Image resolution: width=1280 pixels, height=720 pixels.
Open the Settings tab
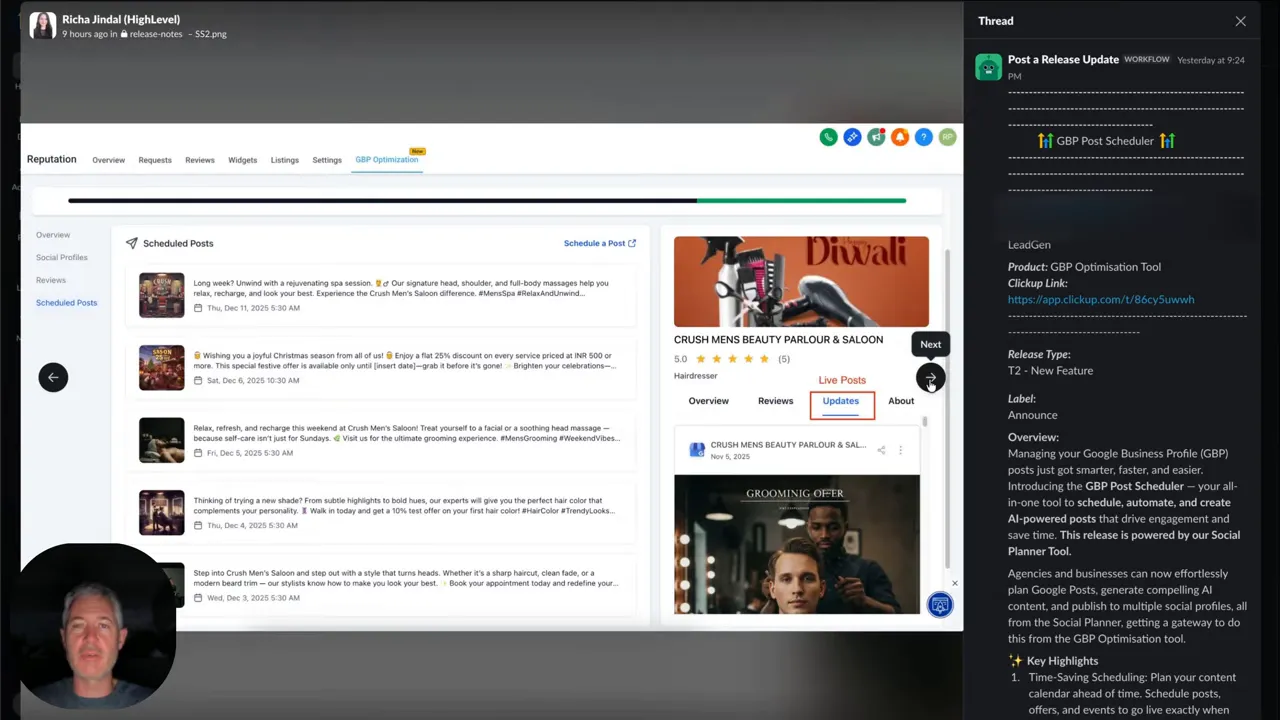(327, 160)
